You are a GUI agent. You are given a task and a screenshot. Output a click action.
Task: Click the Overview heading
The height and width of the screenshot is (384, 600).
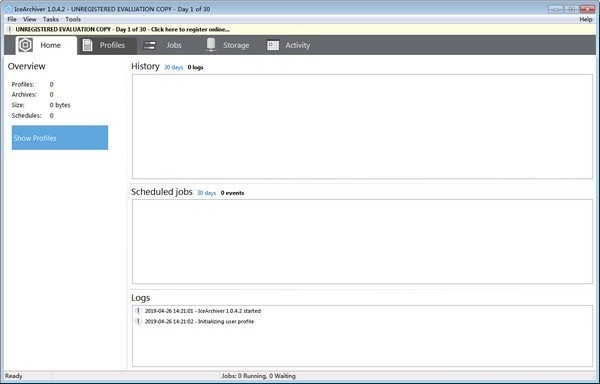pos(26,66)
